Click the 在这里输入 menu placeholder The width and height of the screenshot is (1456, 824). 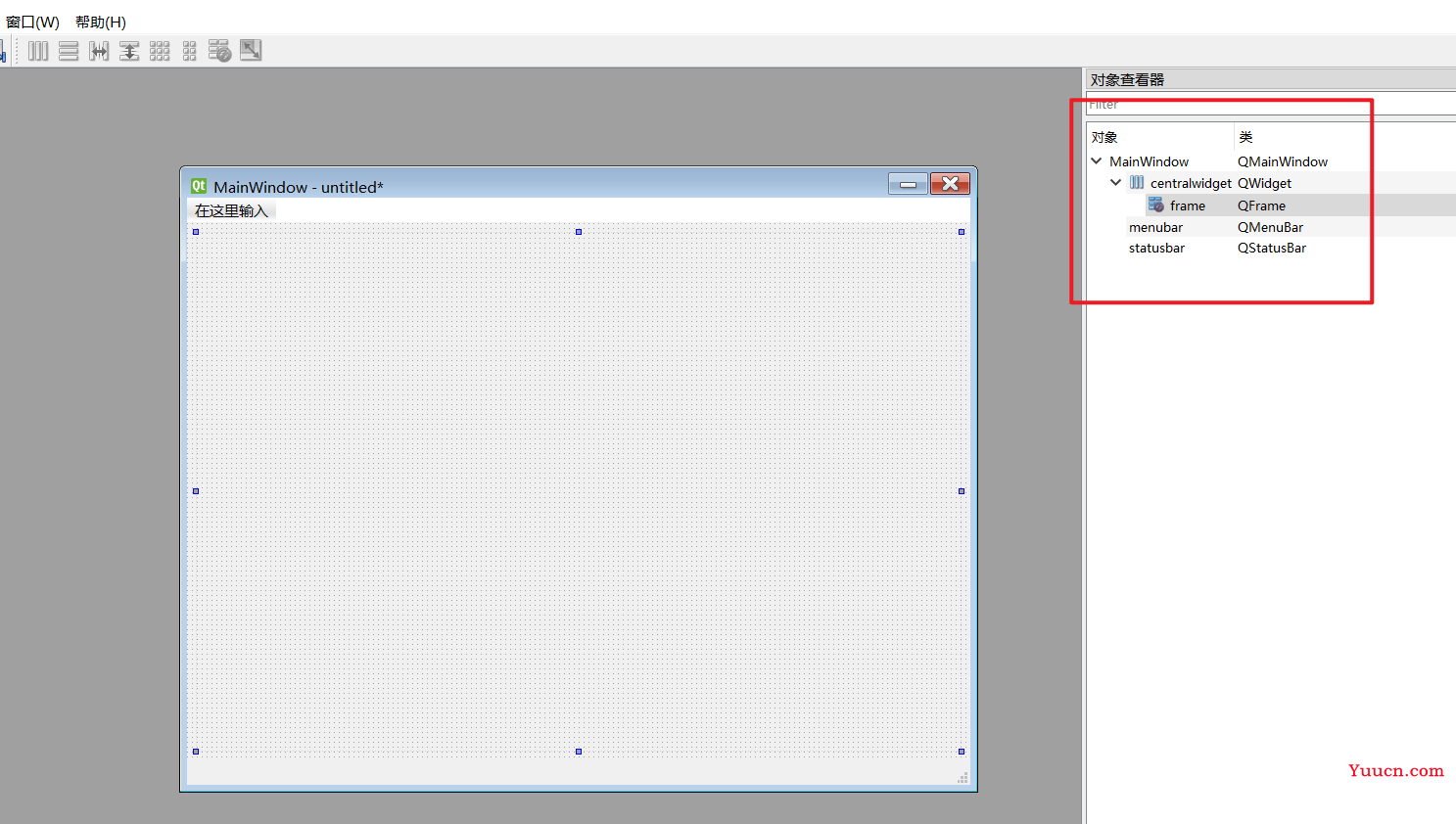231,210
